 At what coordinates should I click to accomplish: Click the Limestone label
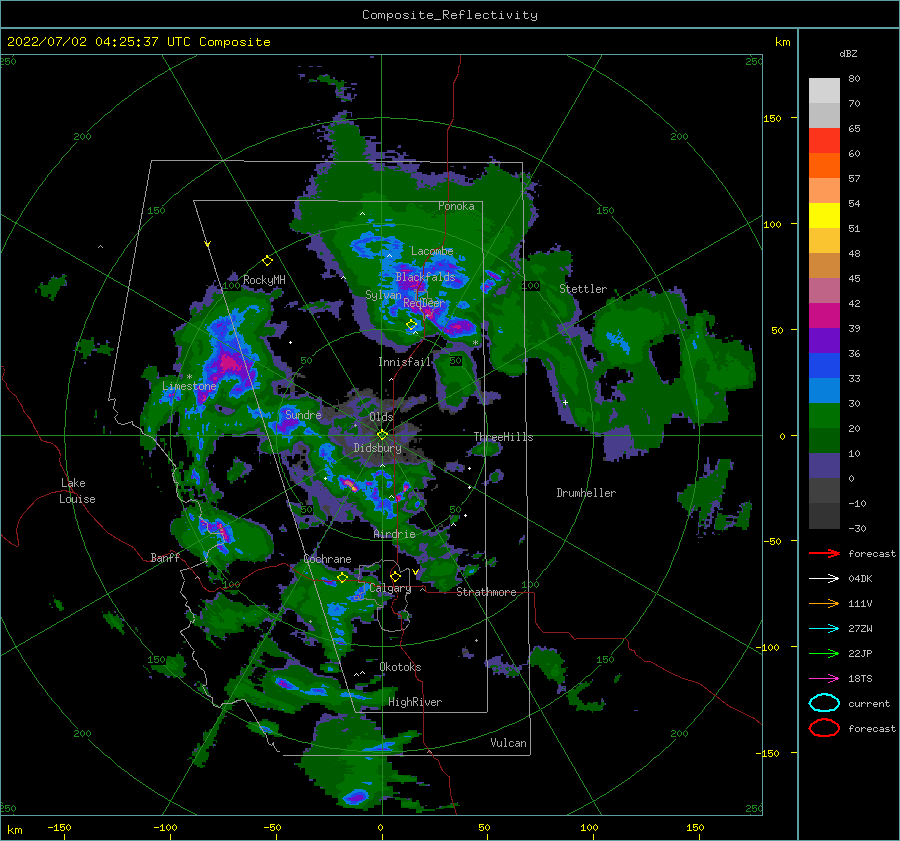tap(189, 386)
